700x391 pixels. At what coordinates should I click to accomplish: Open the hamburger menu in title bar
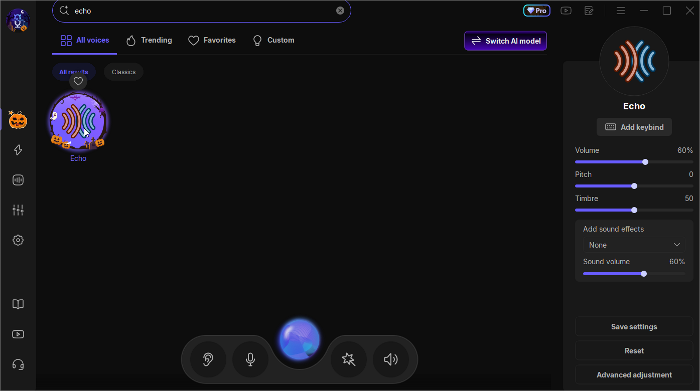(621, 11)
